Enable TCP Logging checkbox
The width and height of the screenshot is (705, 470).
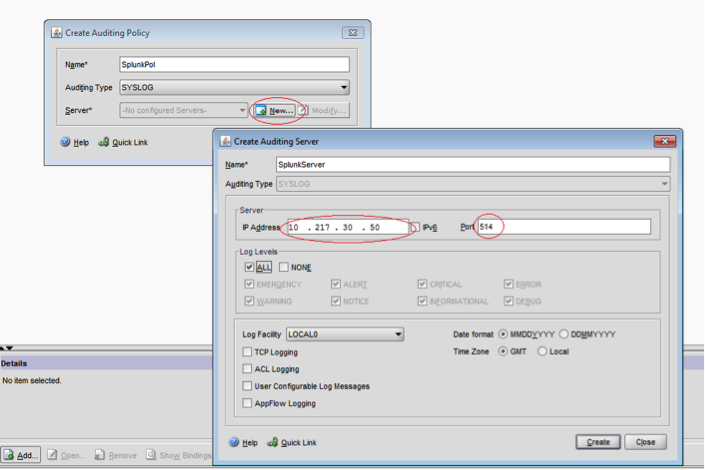click(248, 352)
